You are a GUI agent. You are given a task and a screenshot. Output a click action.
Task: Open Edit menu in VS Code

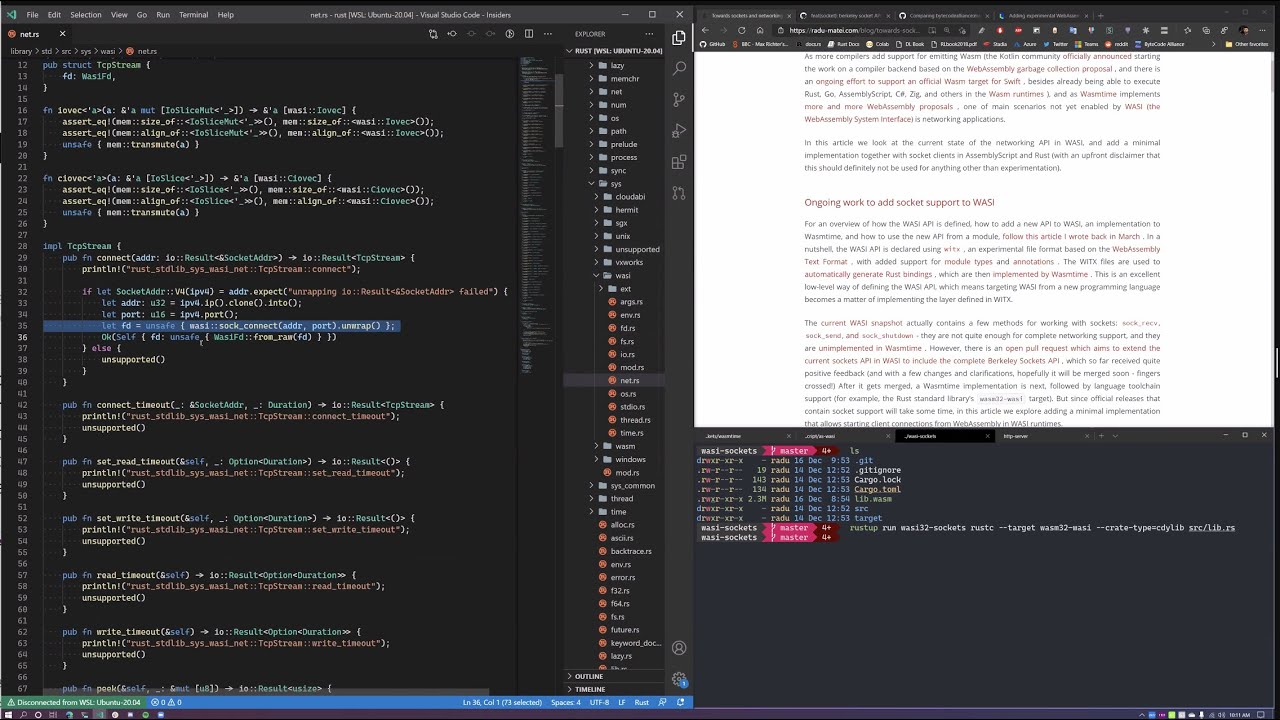(54, 15)
